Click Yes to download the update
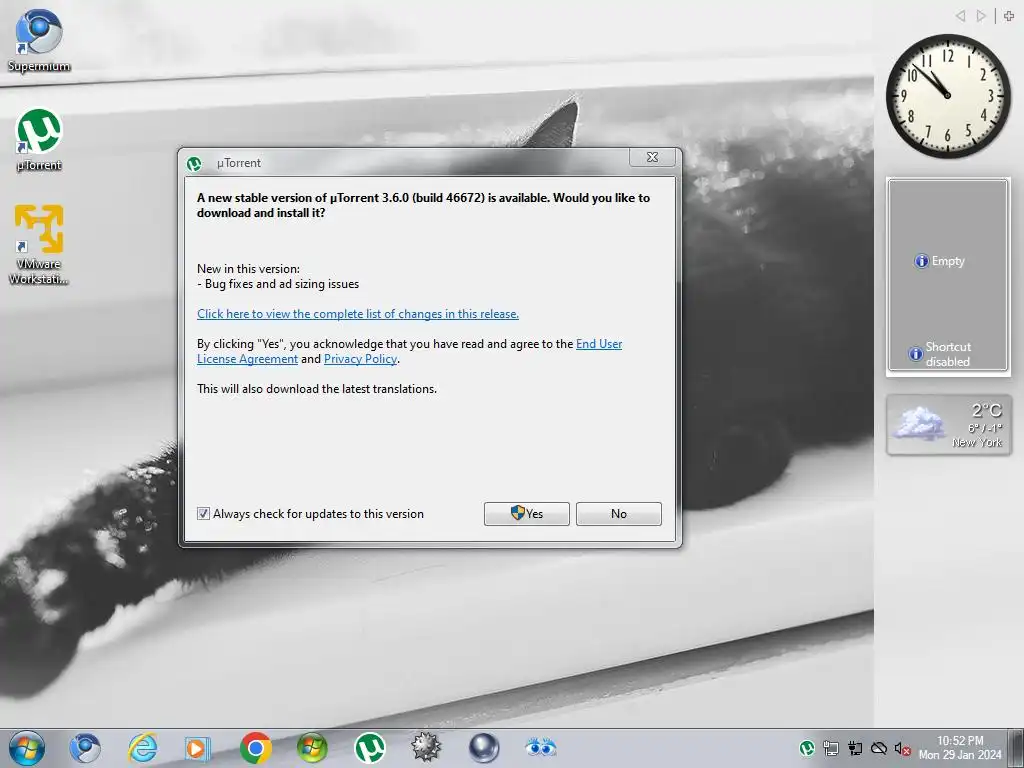The width and height of the screenshot is (1024, 768). [526, 513]
